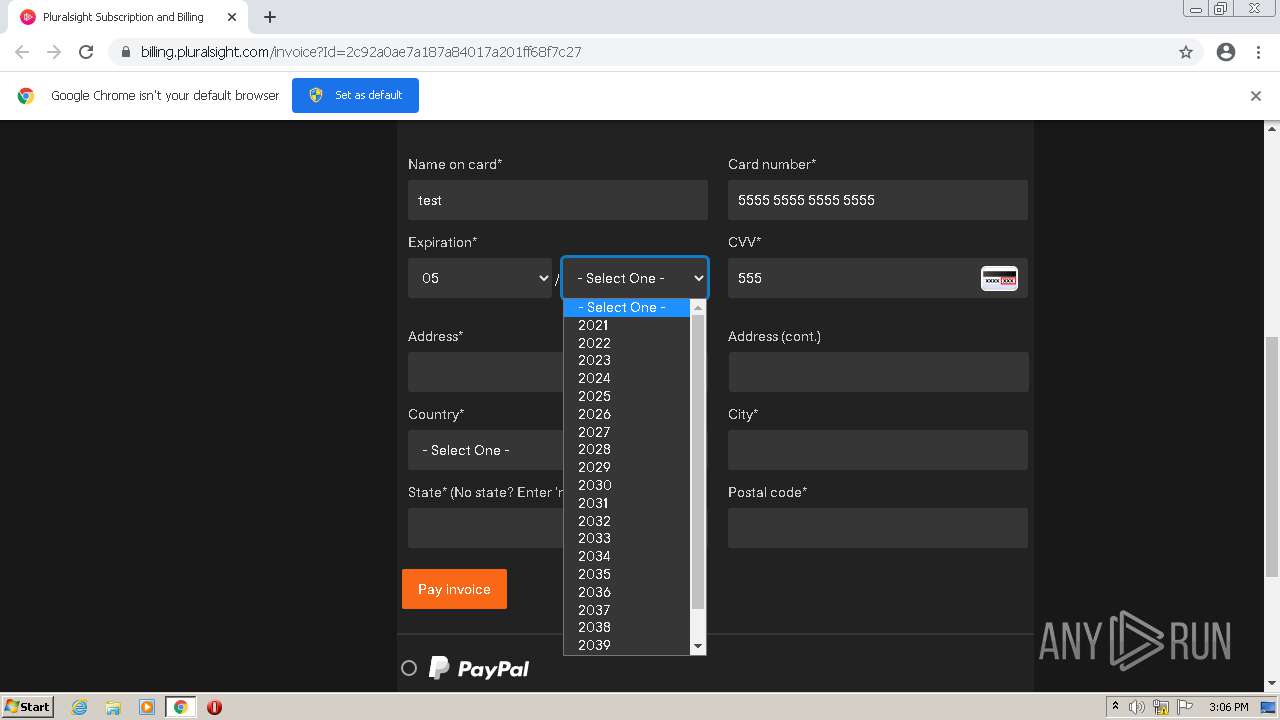Click the City input field

pyautogui.click(x=878, y=450)
